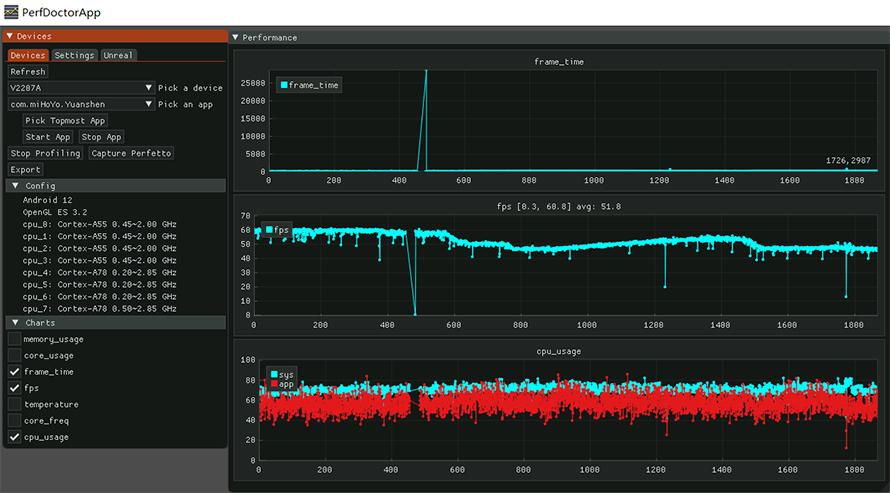Switch to the Settings tab
Viewport: 890px width, 493px height.
point(74,55)
